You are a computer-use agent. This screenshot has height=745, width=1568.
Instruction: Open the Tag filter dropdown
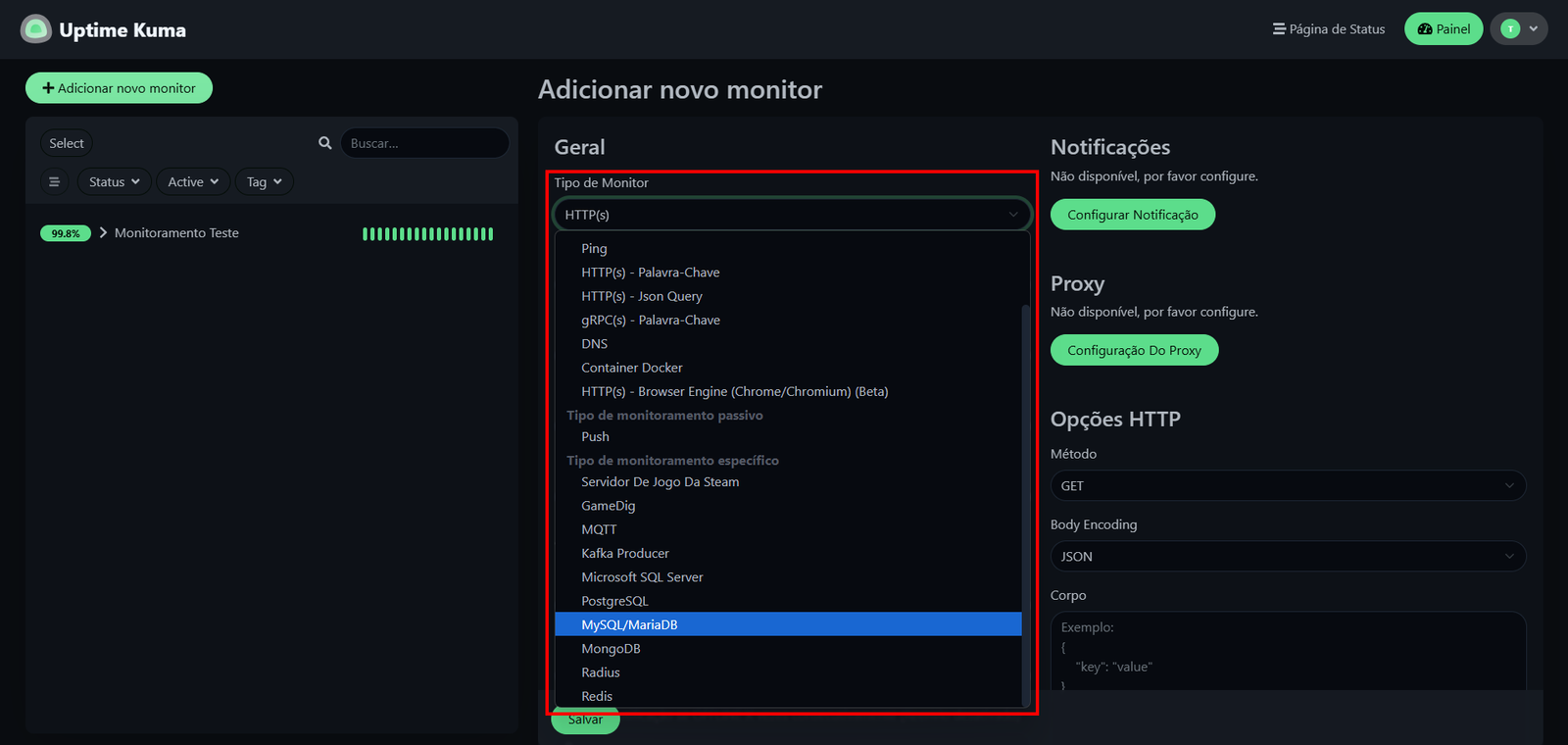pos(264,182)
